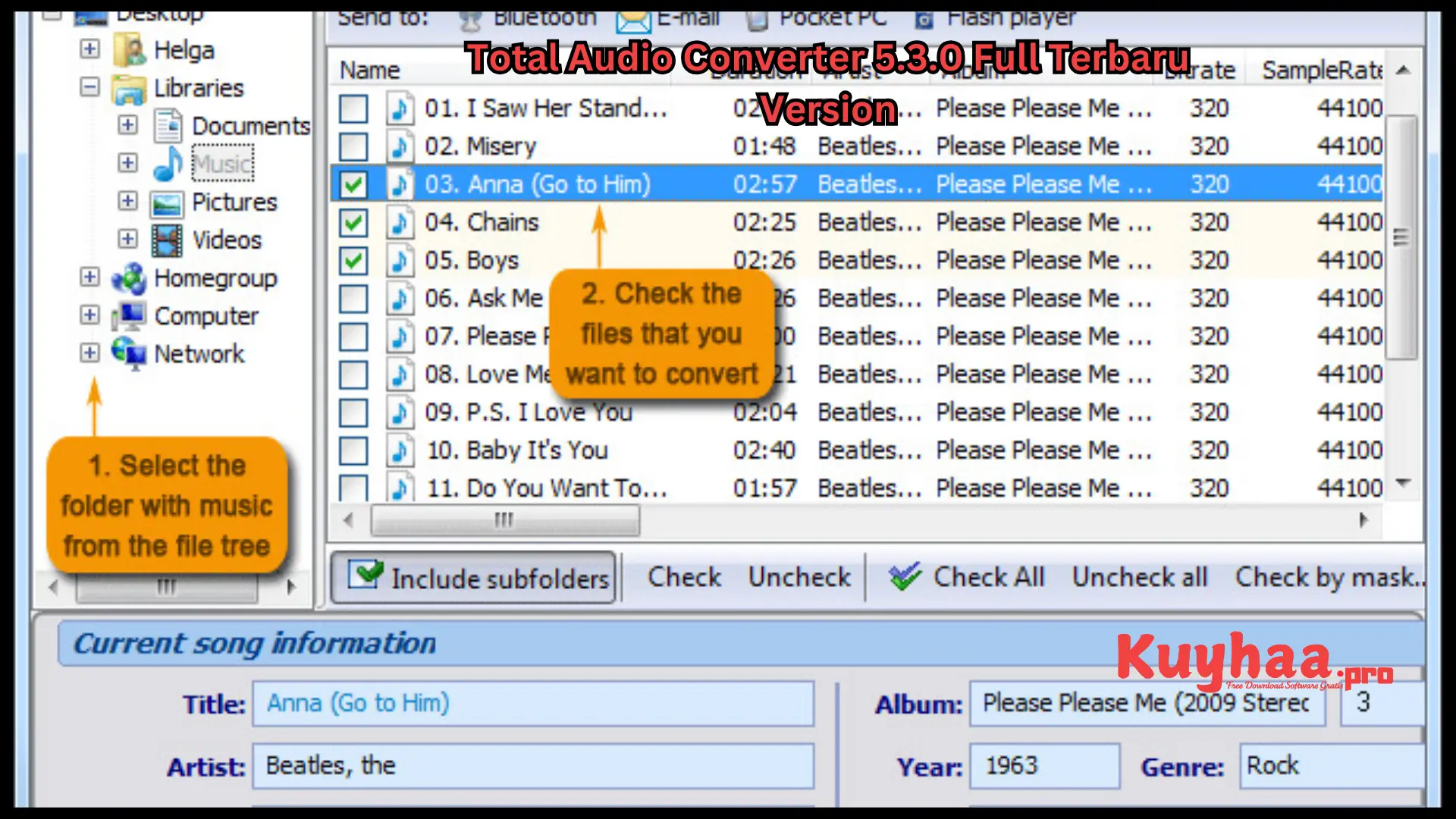Click the Pocket PC send icon
This screenshot has width=1456, height=819.
[x=756, y=18]
